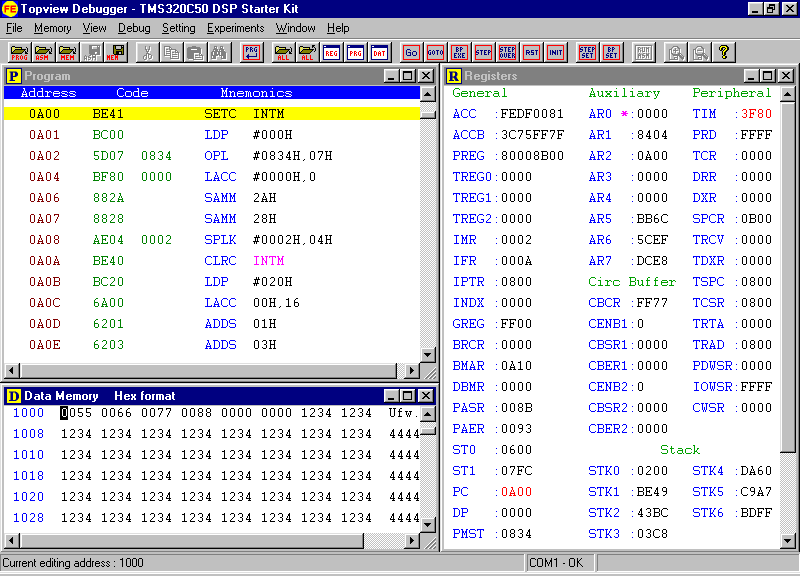This screenshot has height=576, width=800.
Task: Open the REG registers window icon
Action: [331, 52]
